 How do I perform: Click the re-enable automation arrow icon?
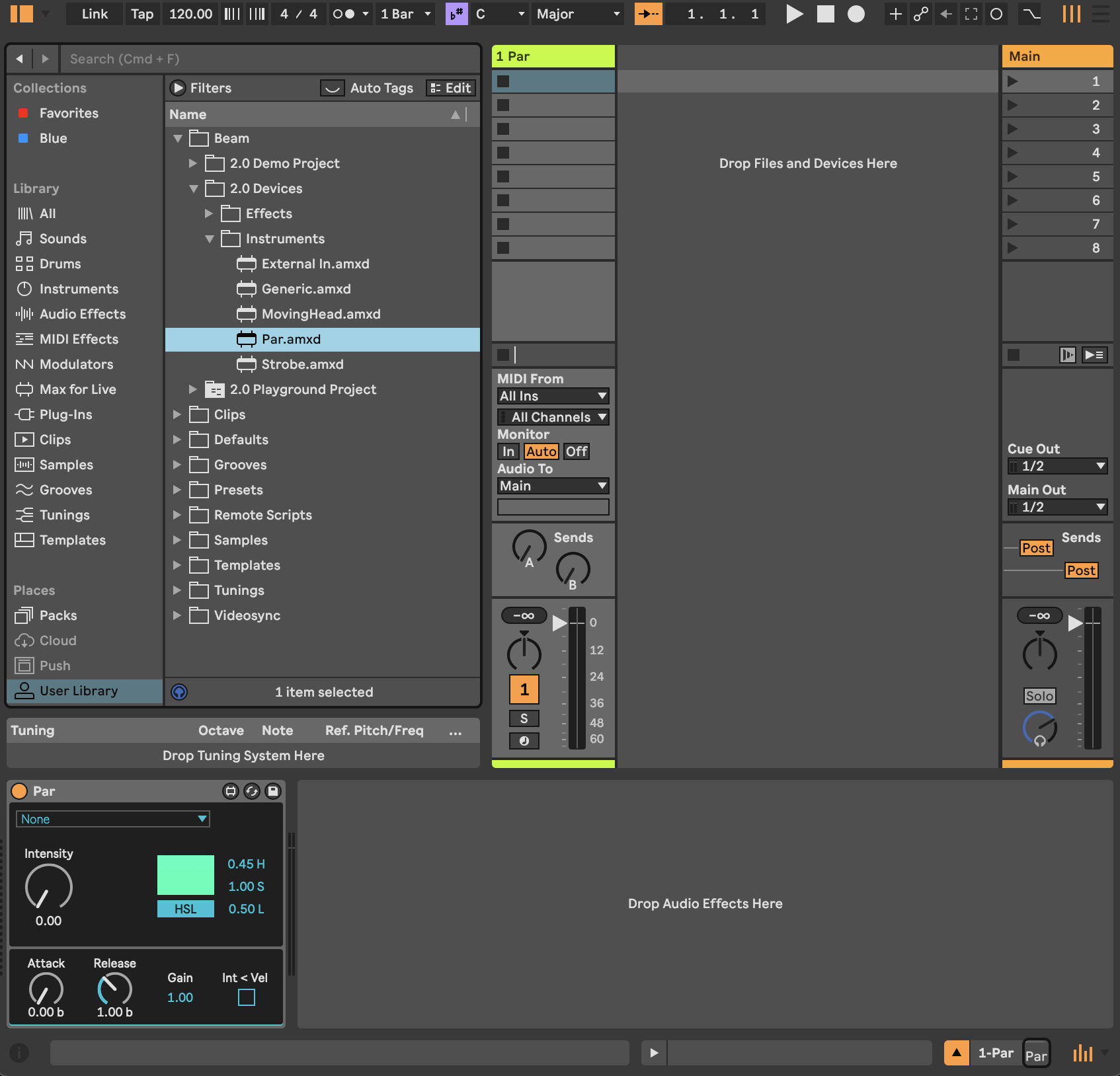(946, 14)
